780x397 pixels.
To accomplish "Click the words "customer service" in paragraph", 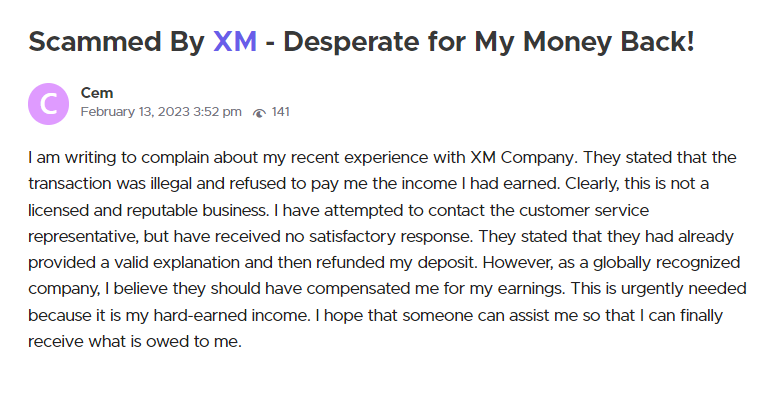I will pos(584,210).
